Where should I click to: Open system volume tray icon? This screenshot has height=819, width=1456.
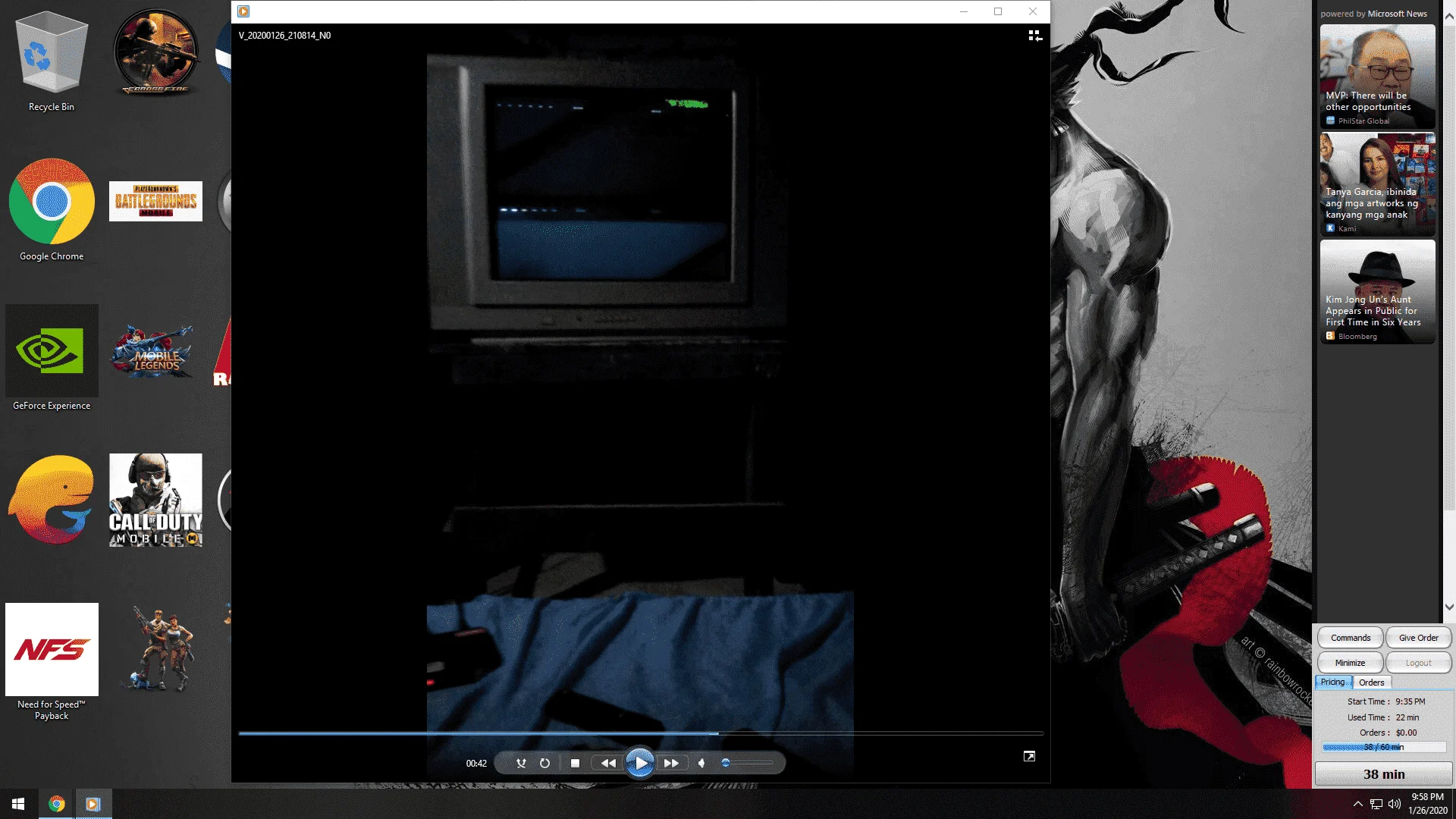(1395, 804)
